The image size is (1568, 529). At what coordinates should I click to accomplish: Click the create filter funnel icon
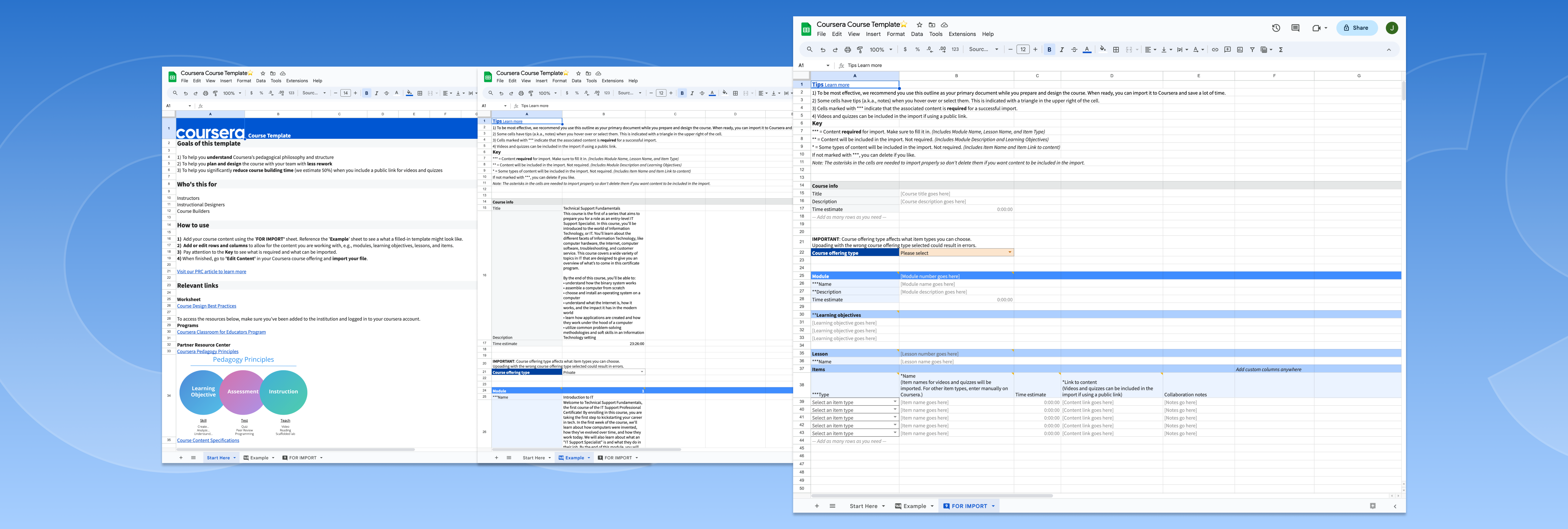(x=1252, y=50)
